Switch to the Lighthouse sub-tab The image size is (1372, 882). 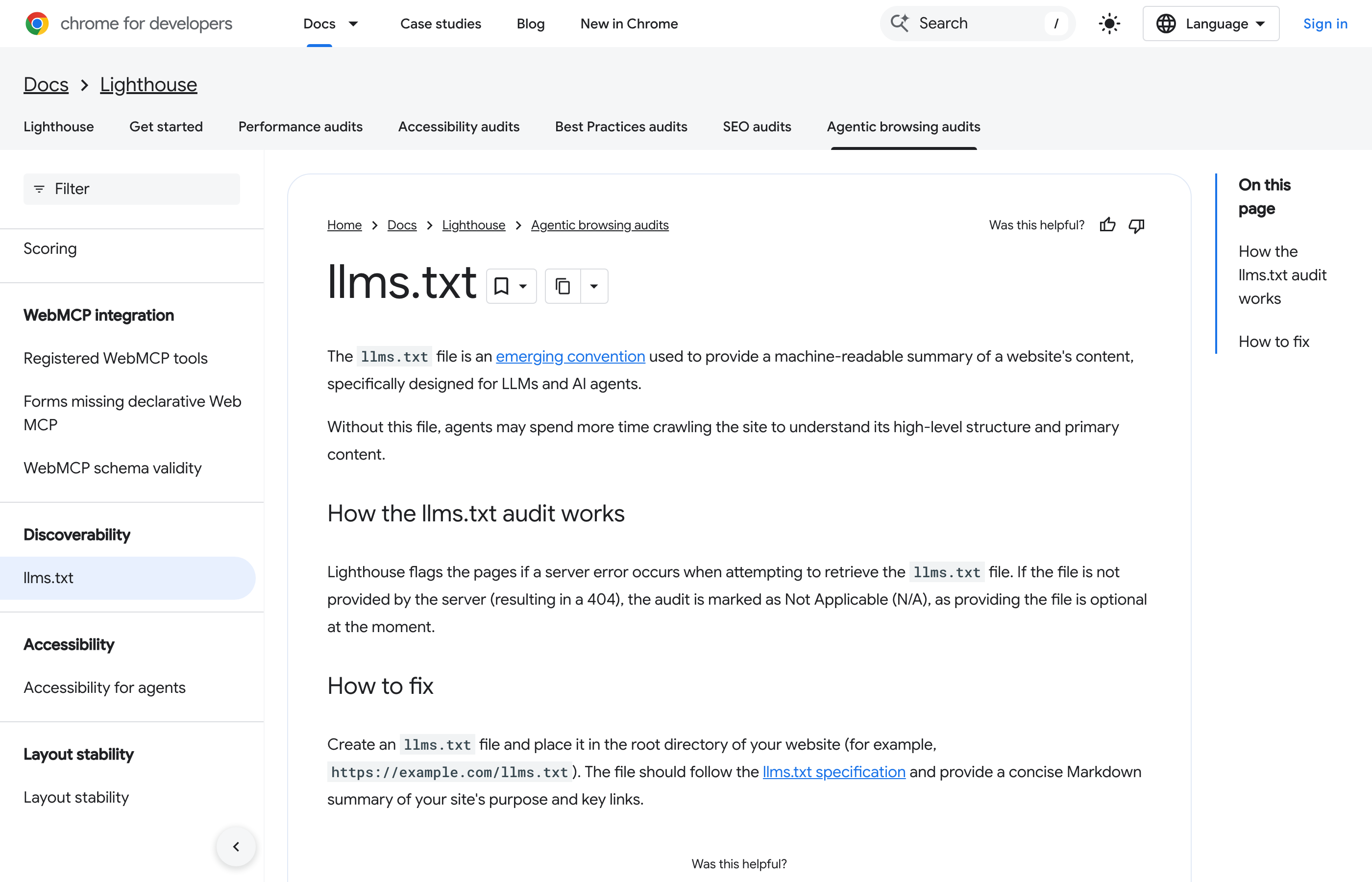[x=58, y=126]
